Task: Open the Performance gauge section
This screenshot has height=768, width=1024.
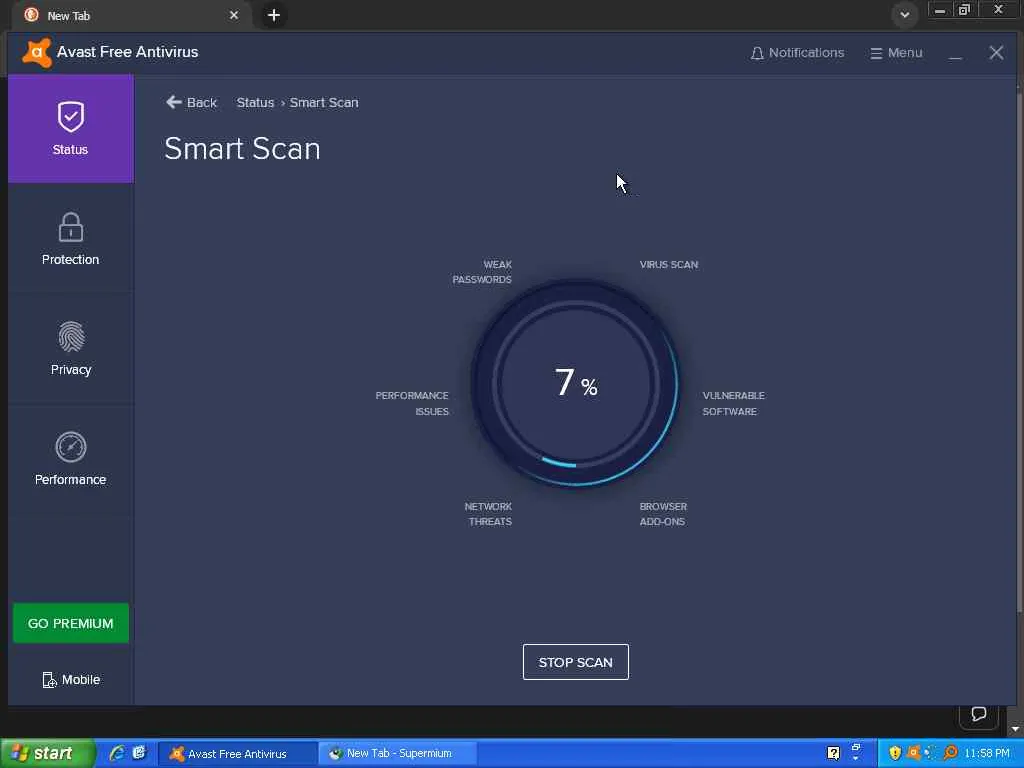Action: click(71, 458)
